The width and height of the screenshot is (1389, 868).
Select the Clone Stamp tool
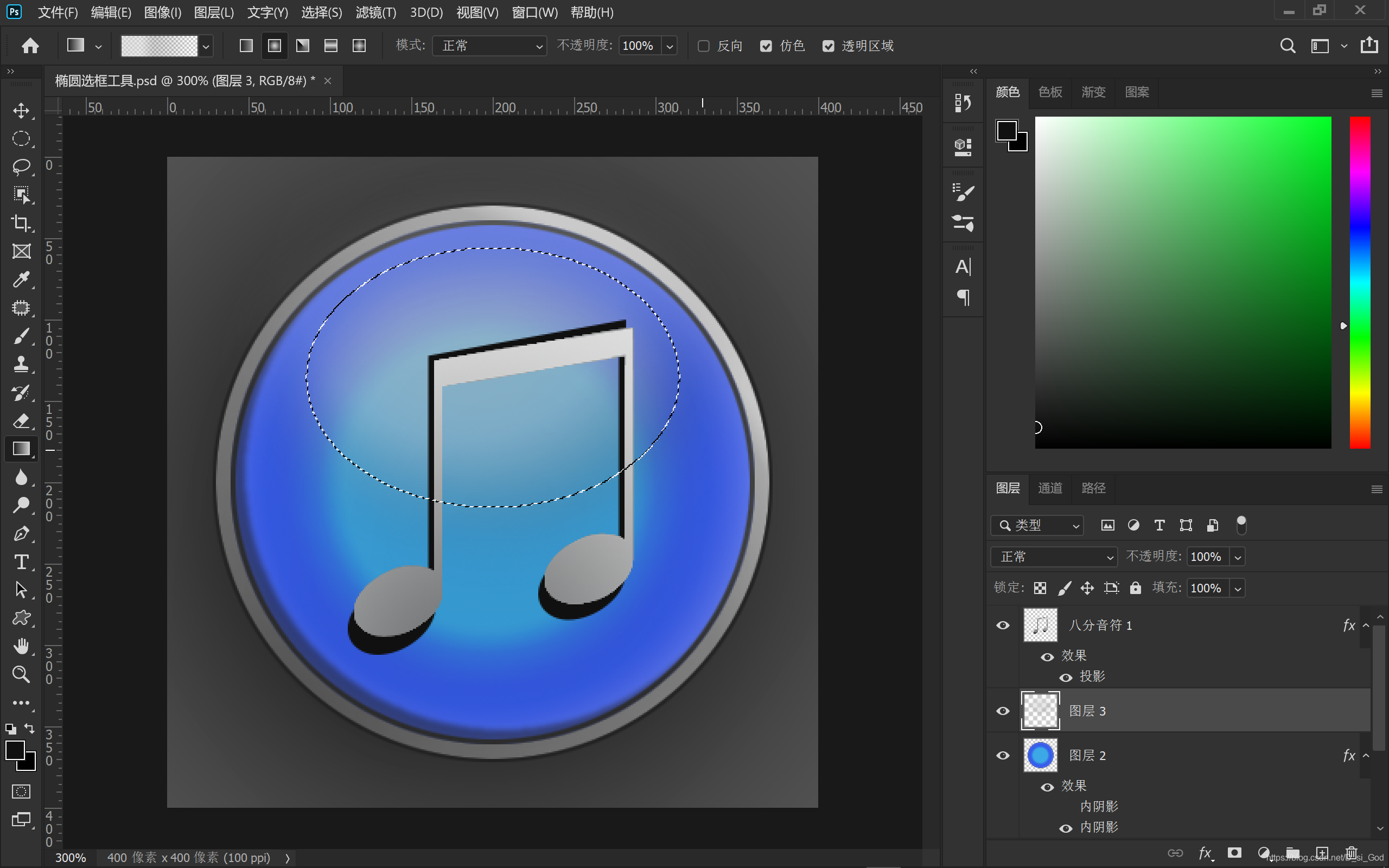click(x=21, y=364)
